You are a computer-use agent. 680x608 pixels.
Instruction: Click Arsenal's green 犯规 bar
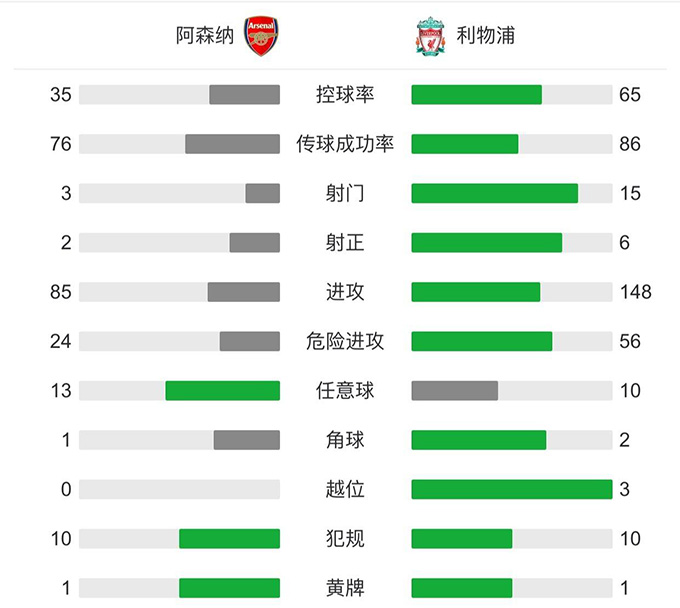pyautogui.click(x=229, y=538)
